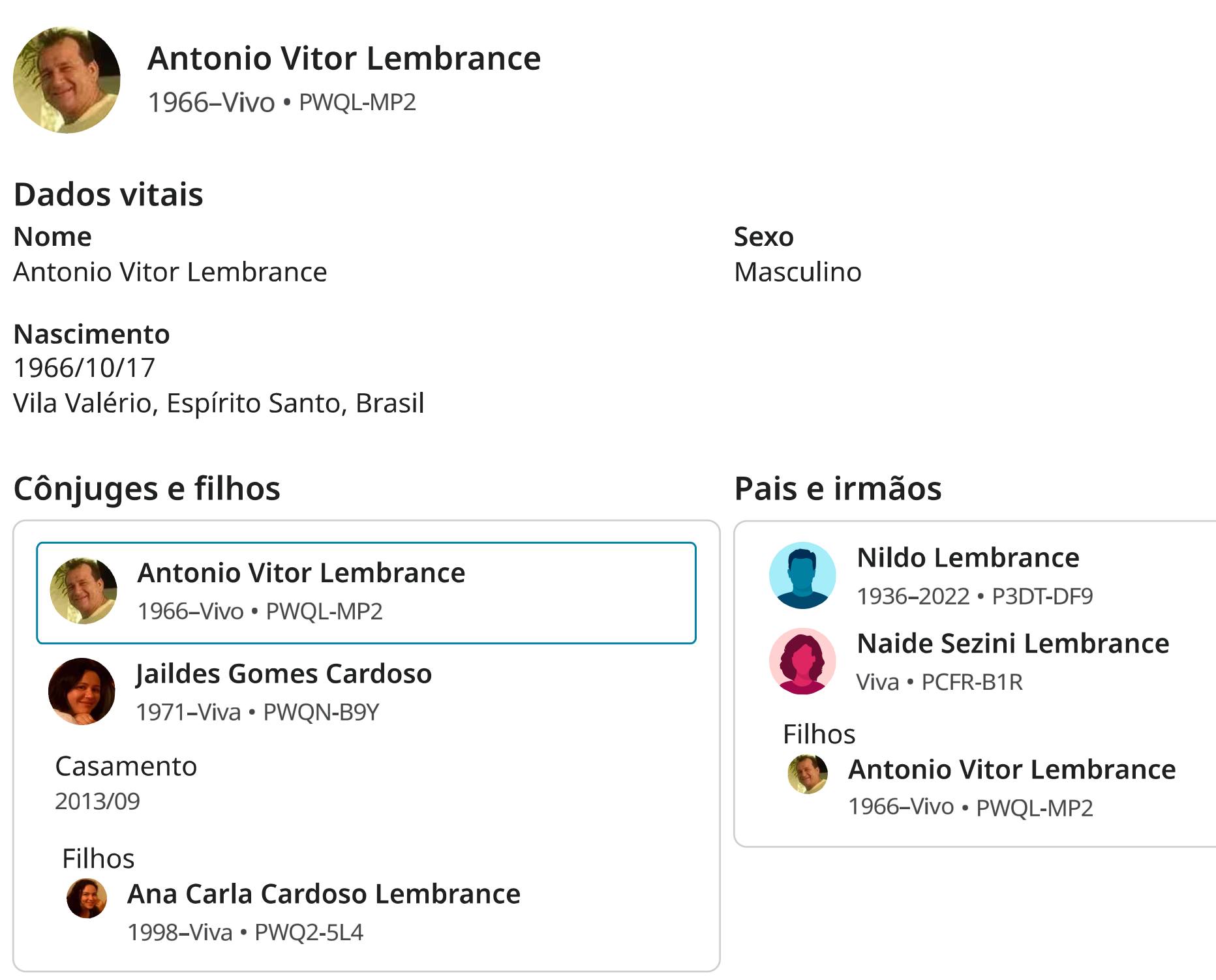Click the large profile photo in page header
Image resolution: width=1216 pixels, height=980 pixels.
67,80
